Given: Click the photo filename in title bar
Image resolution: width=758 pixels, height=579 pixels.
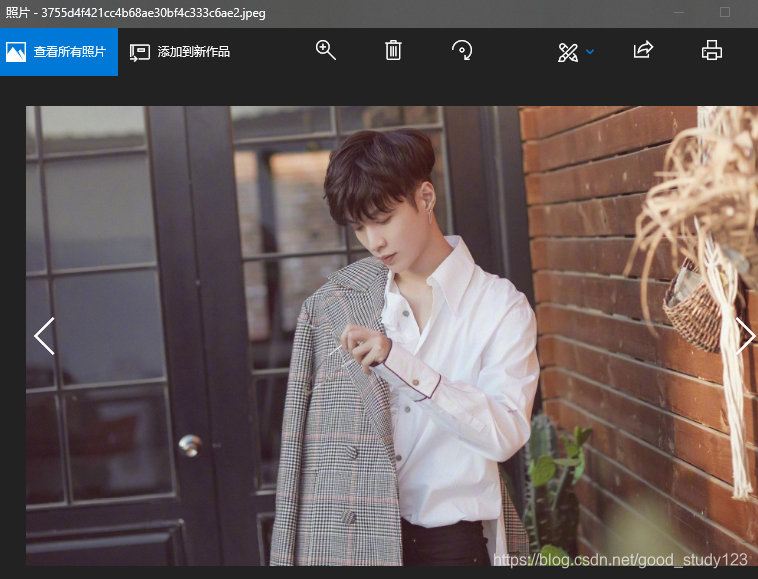Looking at the screenshot, I should coord(153,13).
